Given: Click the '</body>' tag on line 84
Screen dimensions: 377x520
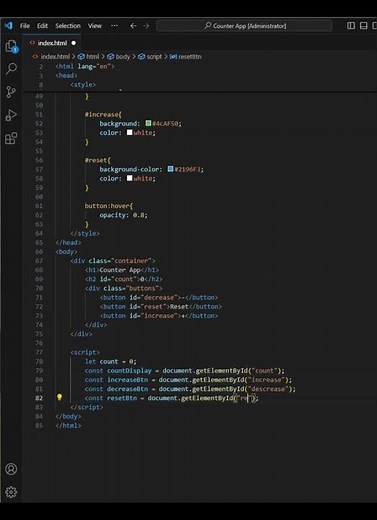Looking at the screenshot, I should click(68, 416).
